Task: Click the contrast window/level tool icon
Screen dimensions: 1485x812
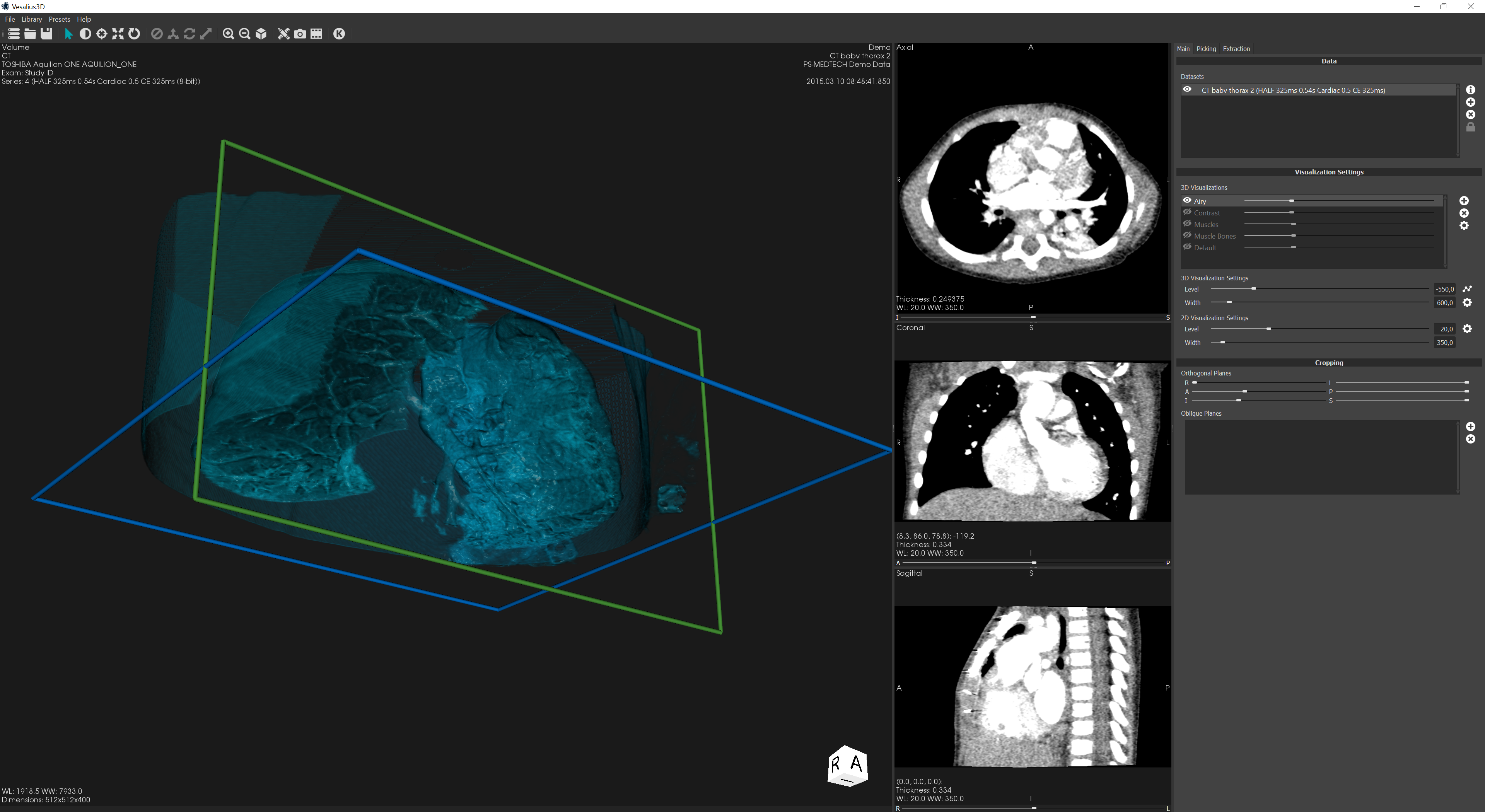Action: tap(85, 34)
